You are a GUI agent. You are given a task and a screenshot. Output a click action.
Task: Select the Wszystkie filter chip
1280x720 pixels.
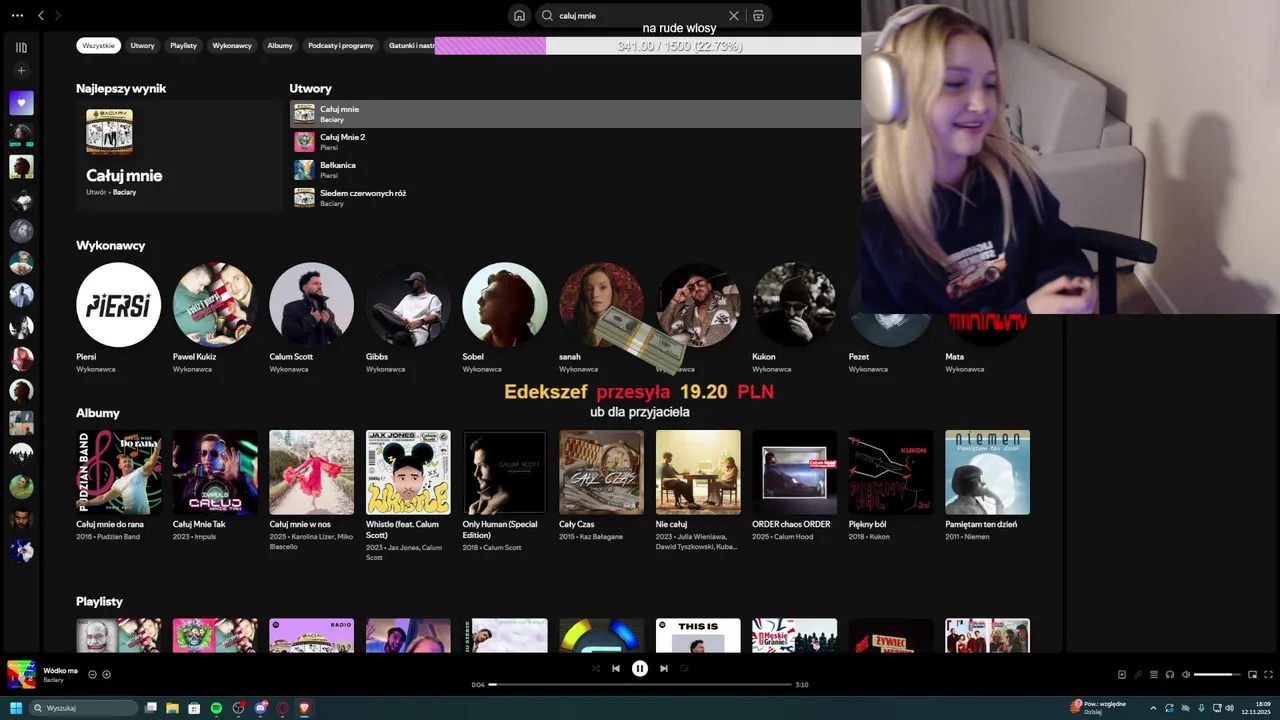[98, 45]
